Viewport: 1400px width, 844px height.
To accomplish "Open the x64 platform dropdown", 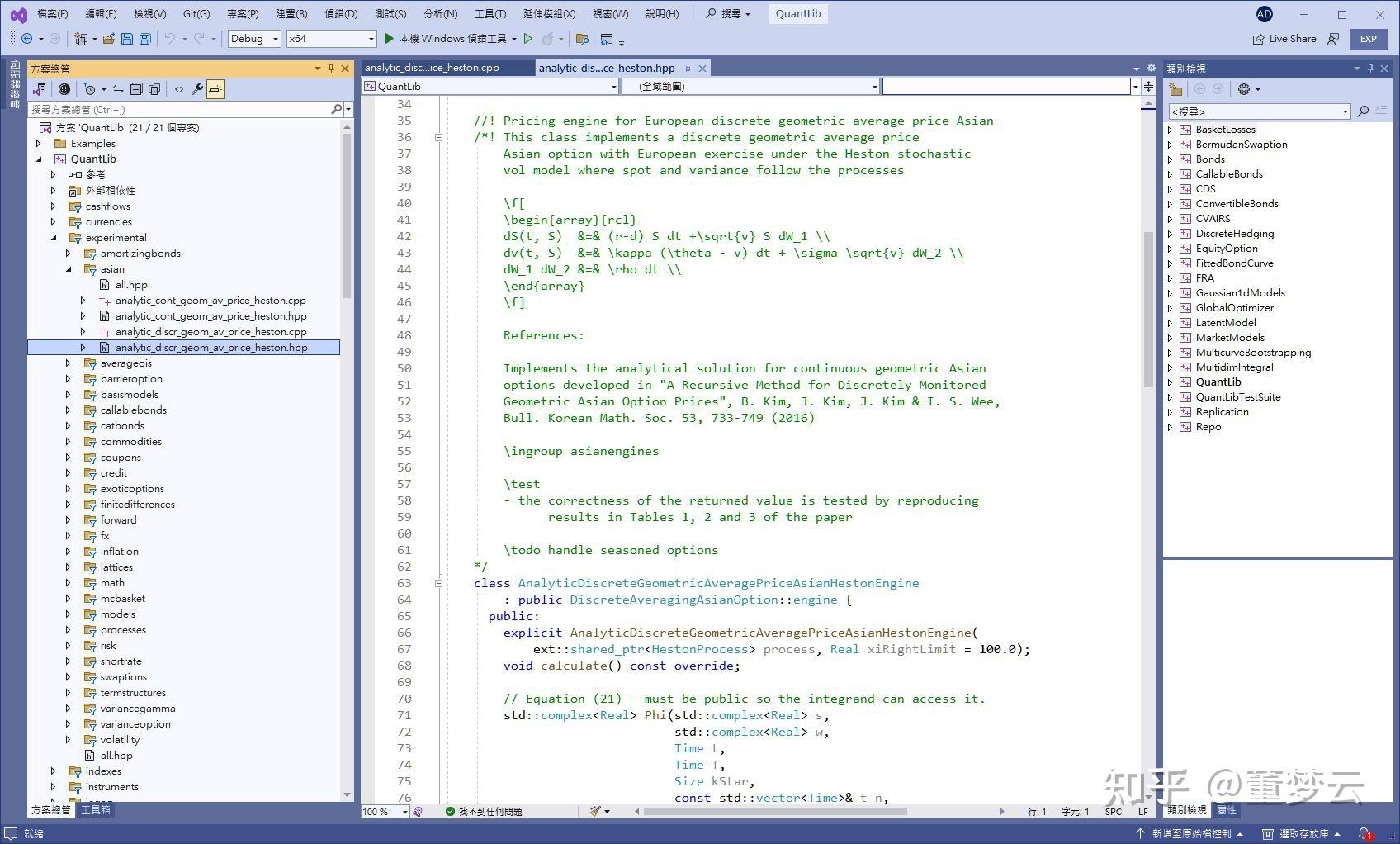I will point(331,39).
